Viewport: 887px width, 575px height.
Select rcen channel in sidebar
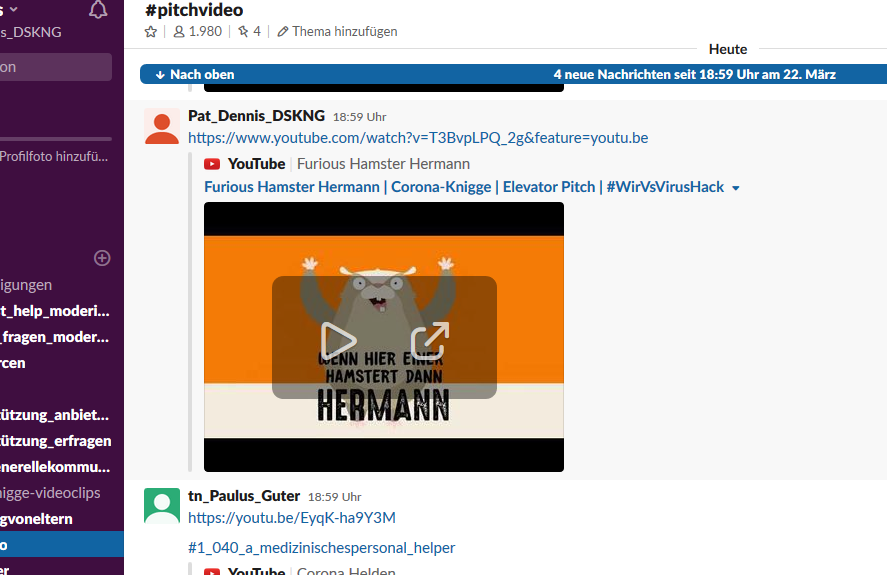point(13,363)
